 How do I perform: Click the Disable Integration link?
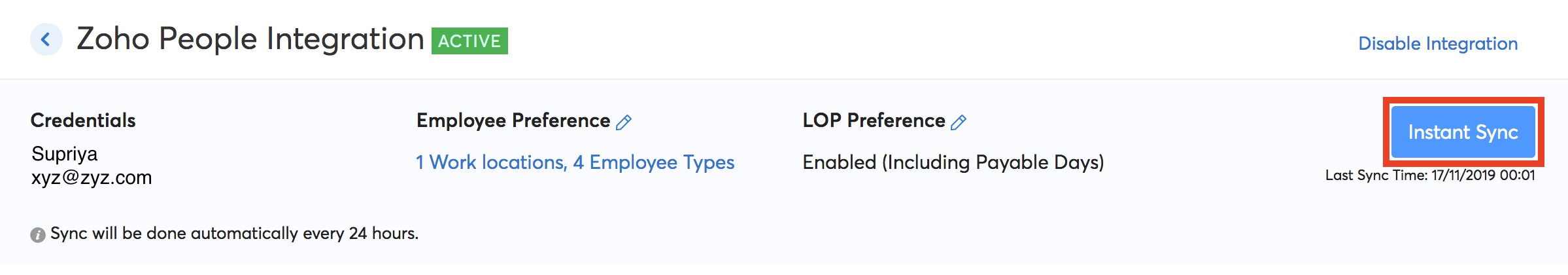tap(1437, 44)
